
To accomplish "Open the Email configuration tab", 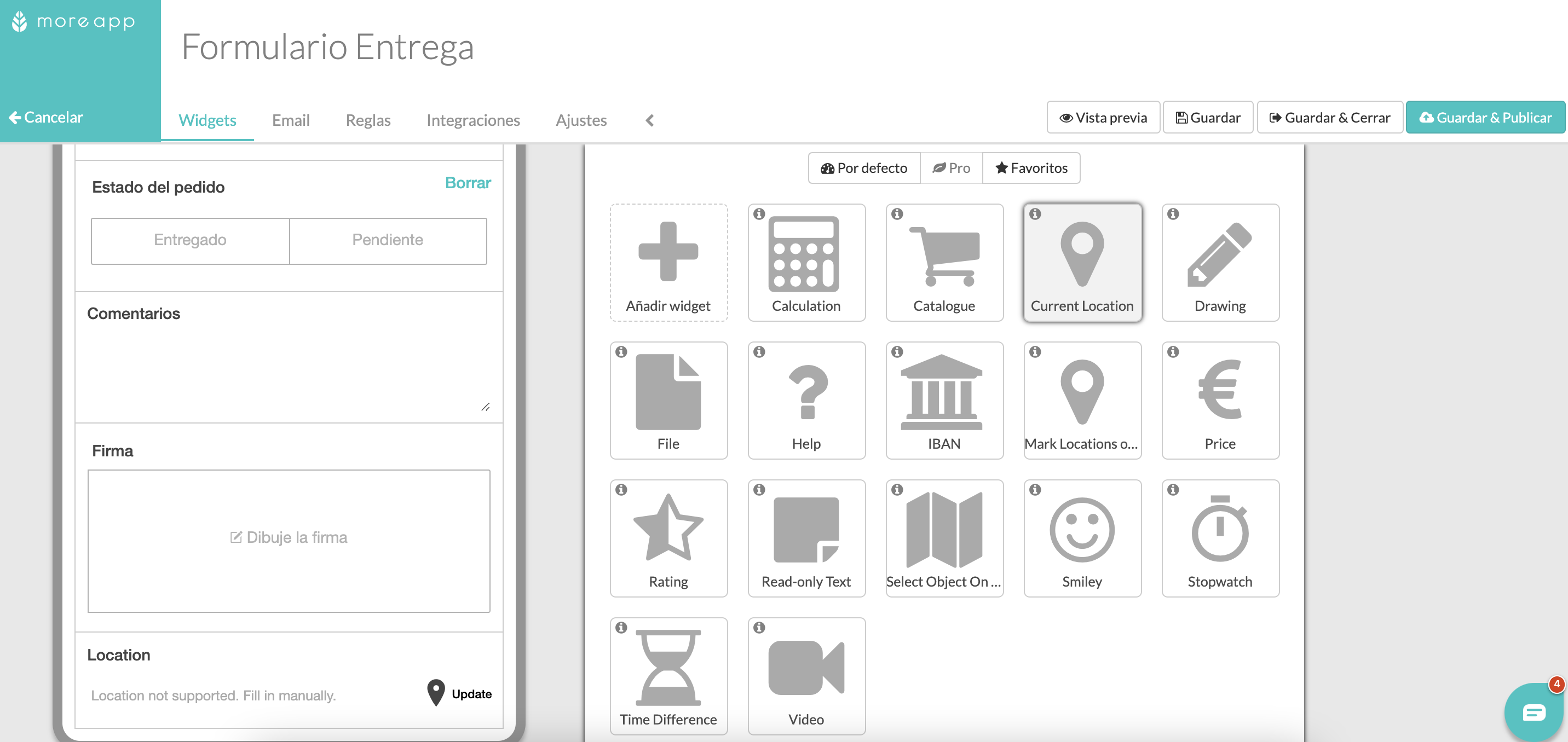I will [x=291, y=120].
